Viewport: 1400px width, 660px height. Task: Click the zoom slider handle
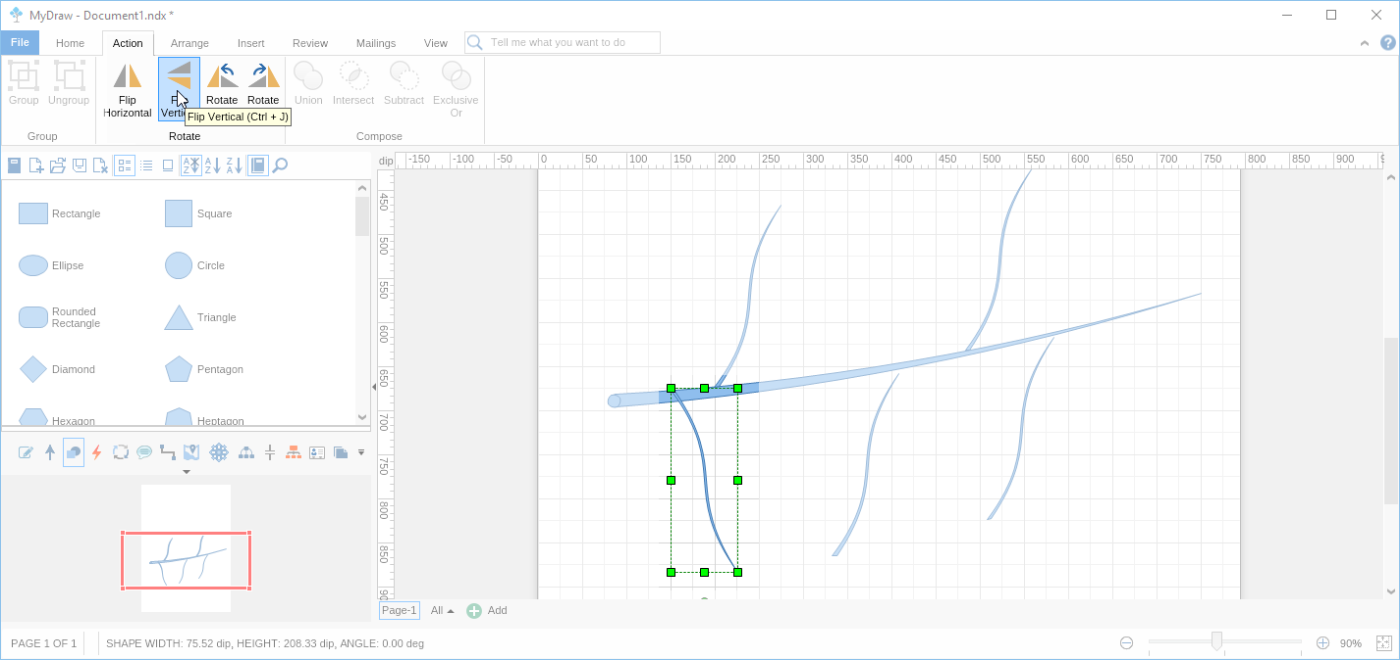[1216, 642]
